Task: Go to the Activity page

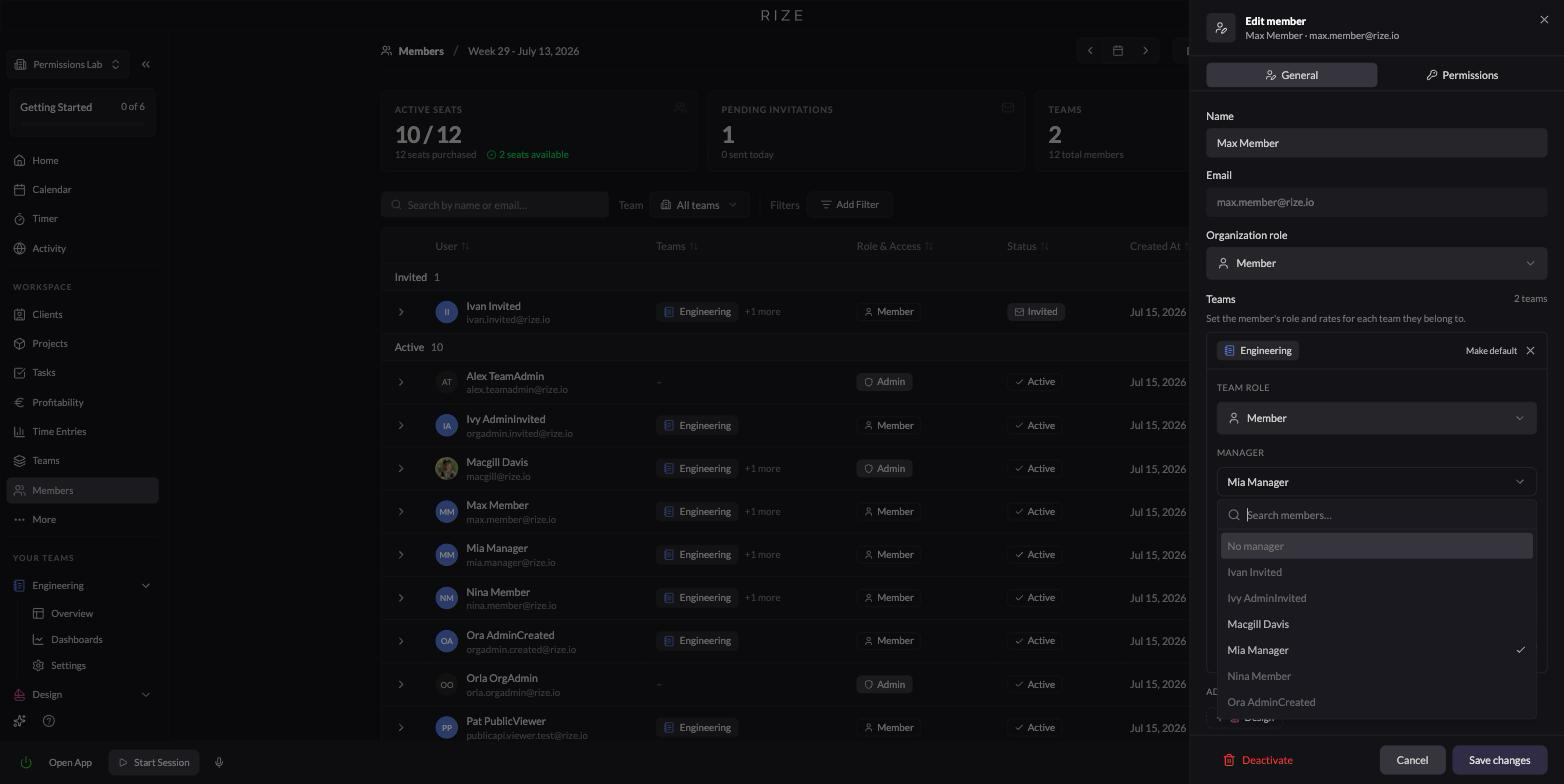Action: coord(82,248)
